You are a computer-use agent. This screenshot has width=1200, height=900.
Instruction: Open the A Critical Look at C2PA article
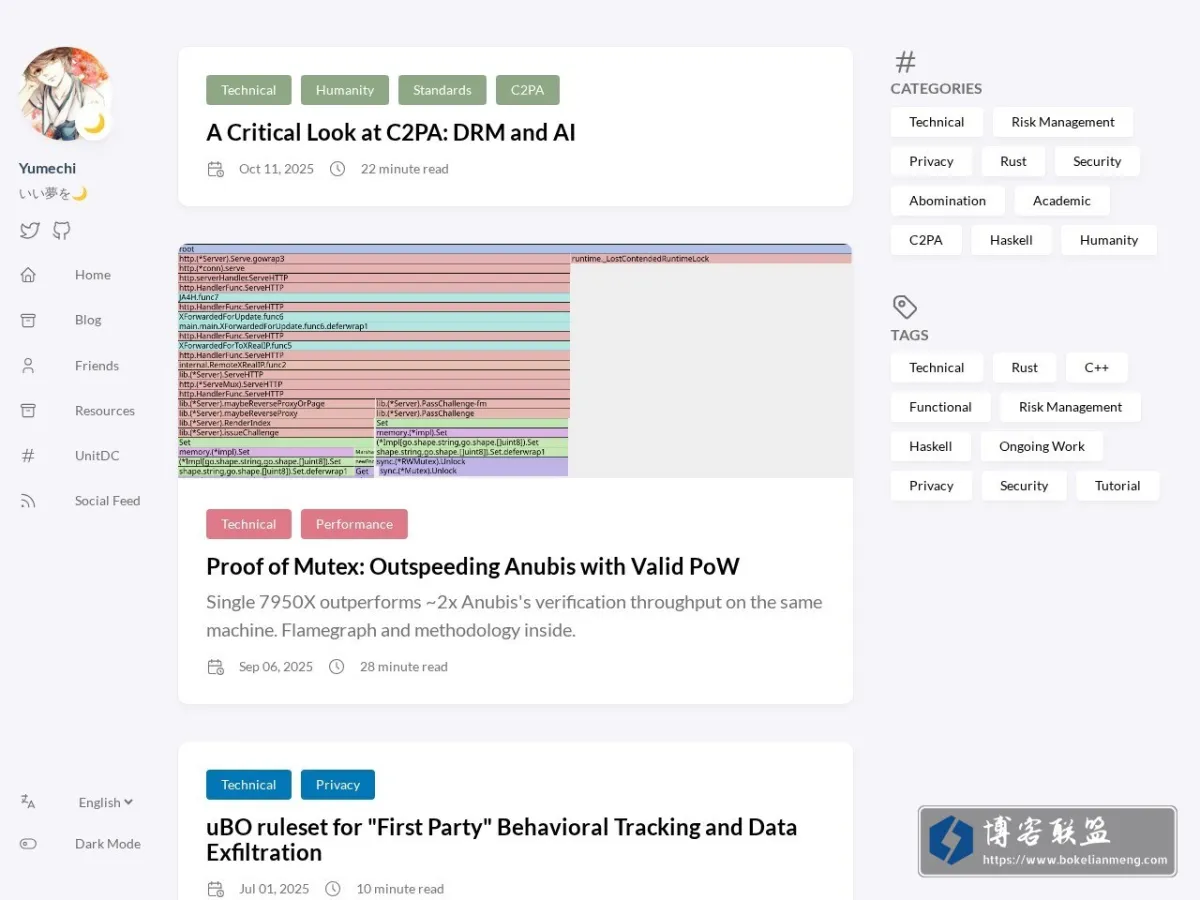point(391,132)
